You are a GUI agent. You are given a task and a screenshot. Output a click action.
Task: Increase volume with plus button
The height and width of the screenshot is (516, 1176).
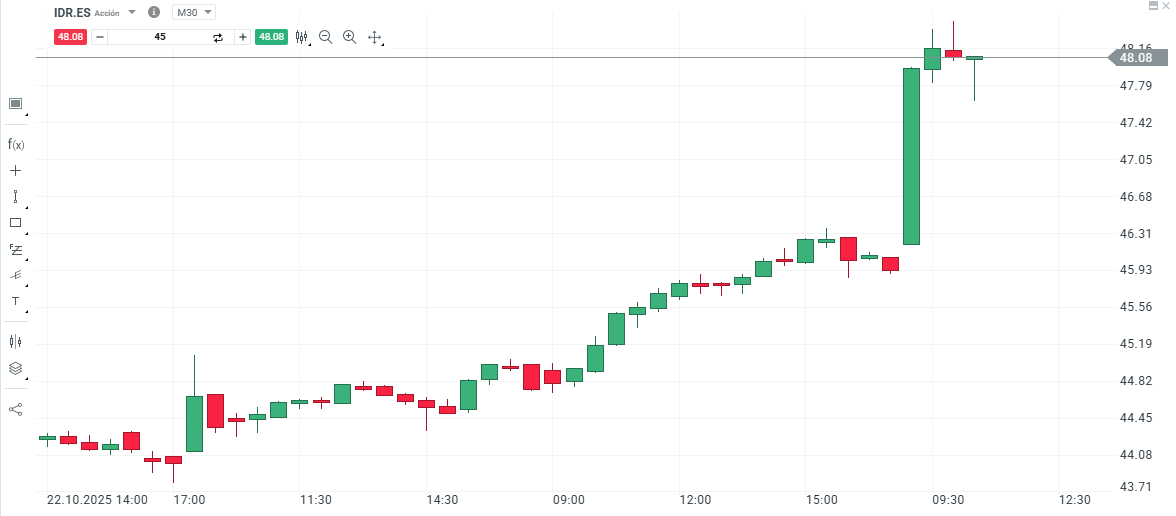(243, 37)
